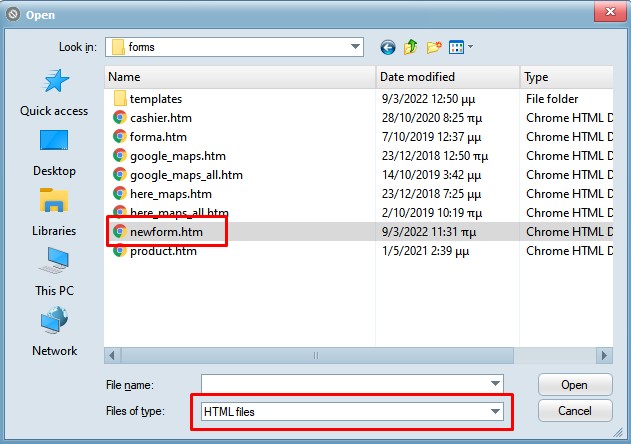Click the Cancel button
The width and height of the screenshot is (631, 444).
[575, 411]
